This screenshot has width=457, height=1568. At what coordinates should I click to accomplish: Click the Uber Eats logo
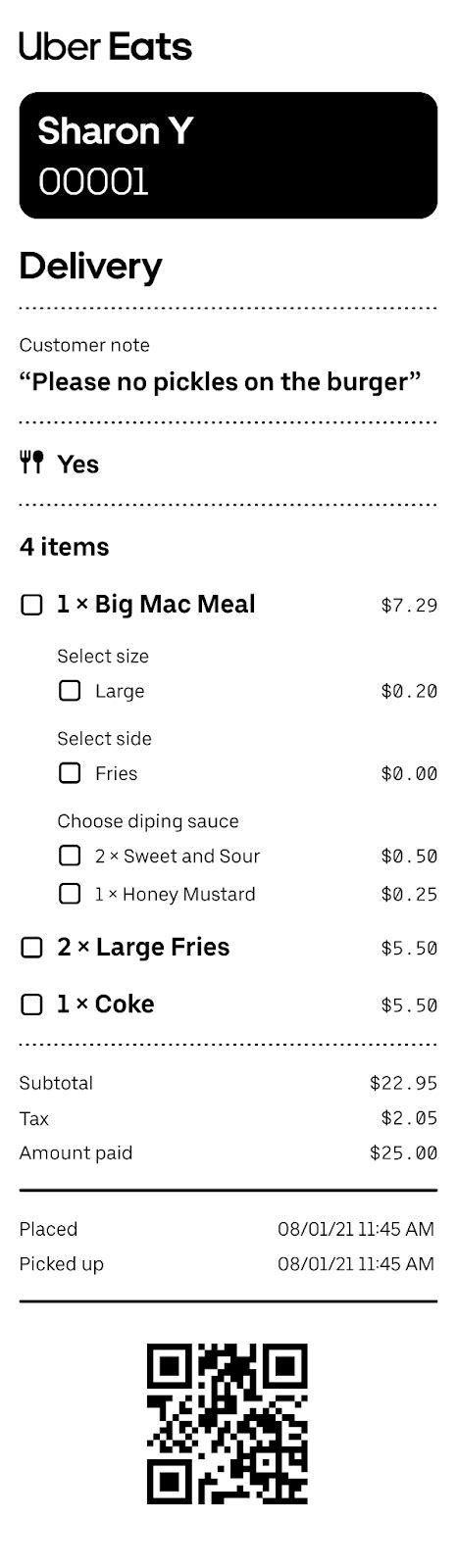point(106,46)
